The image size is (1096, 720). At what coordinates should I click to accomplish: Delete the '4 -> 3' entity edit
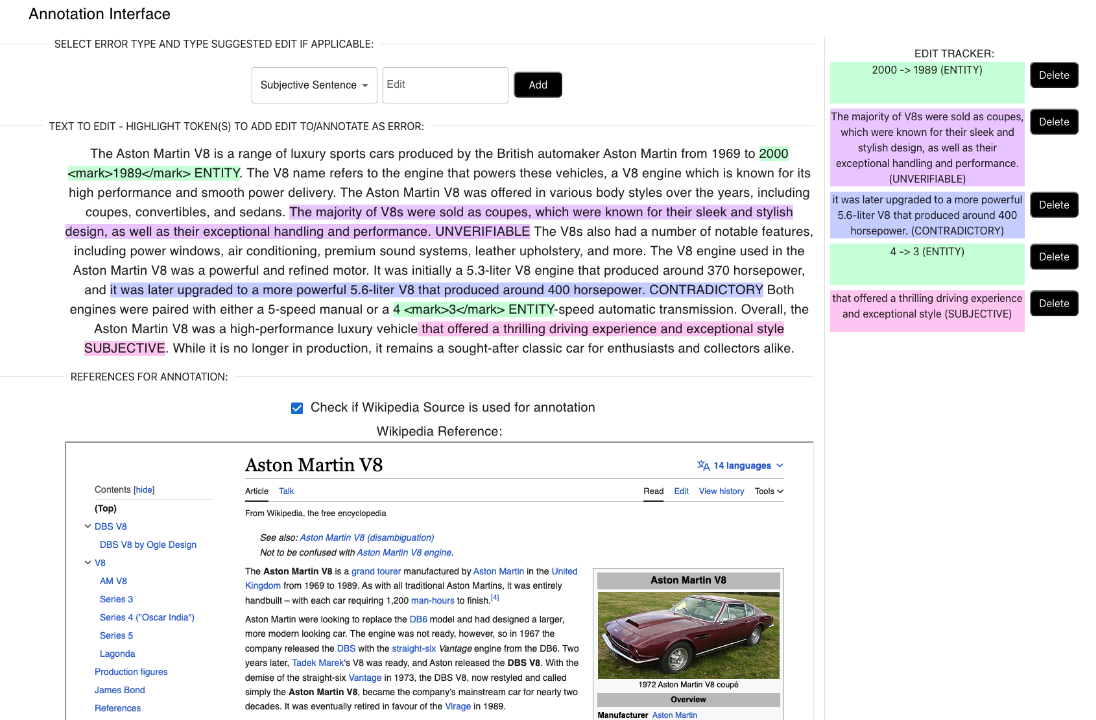[x=1054, y=257]
